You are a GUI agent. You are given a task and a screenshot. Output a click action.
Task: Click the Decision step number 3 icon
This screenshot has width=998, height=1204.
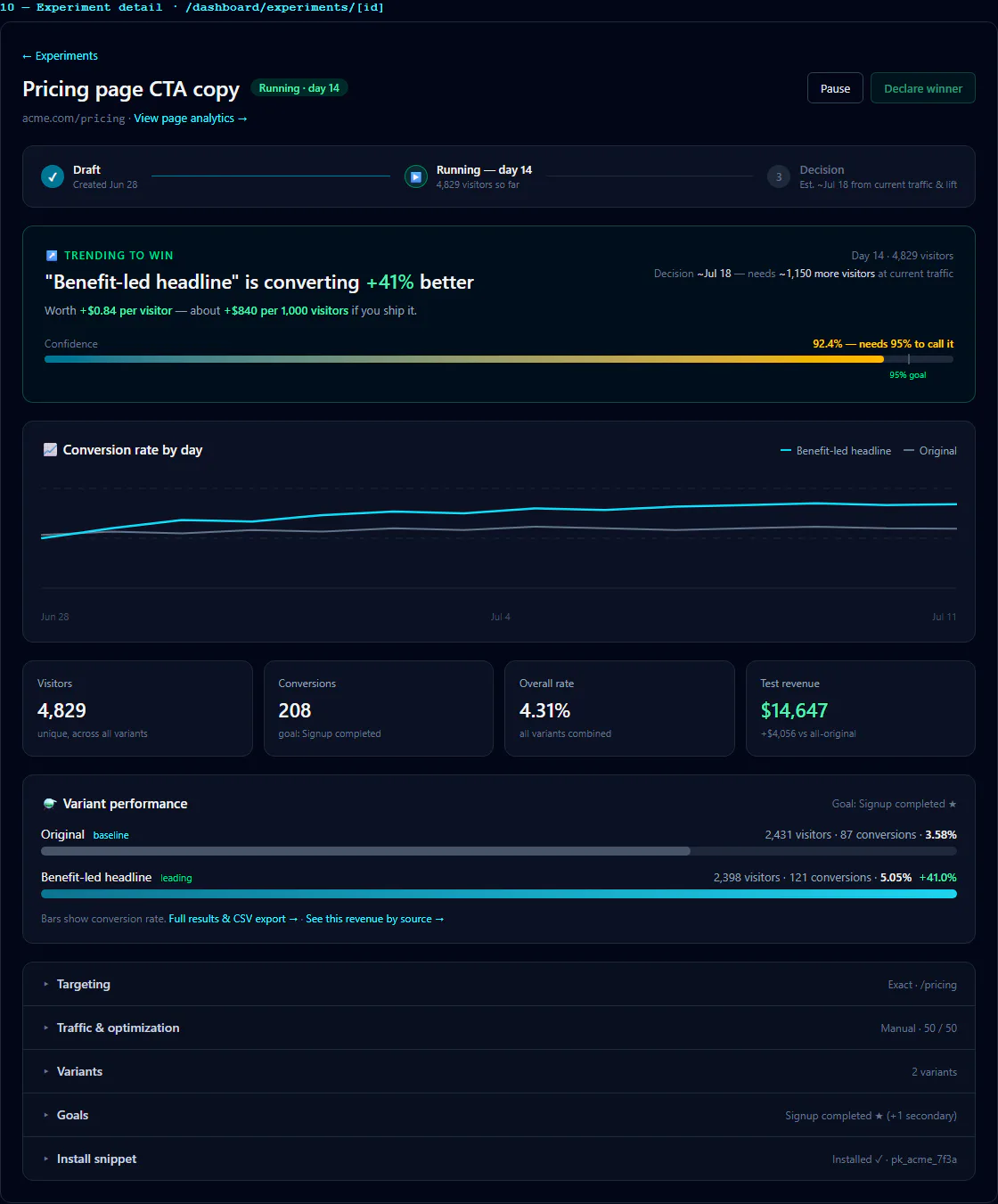click(x=779, y=176)
